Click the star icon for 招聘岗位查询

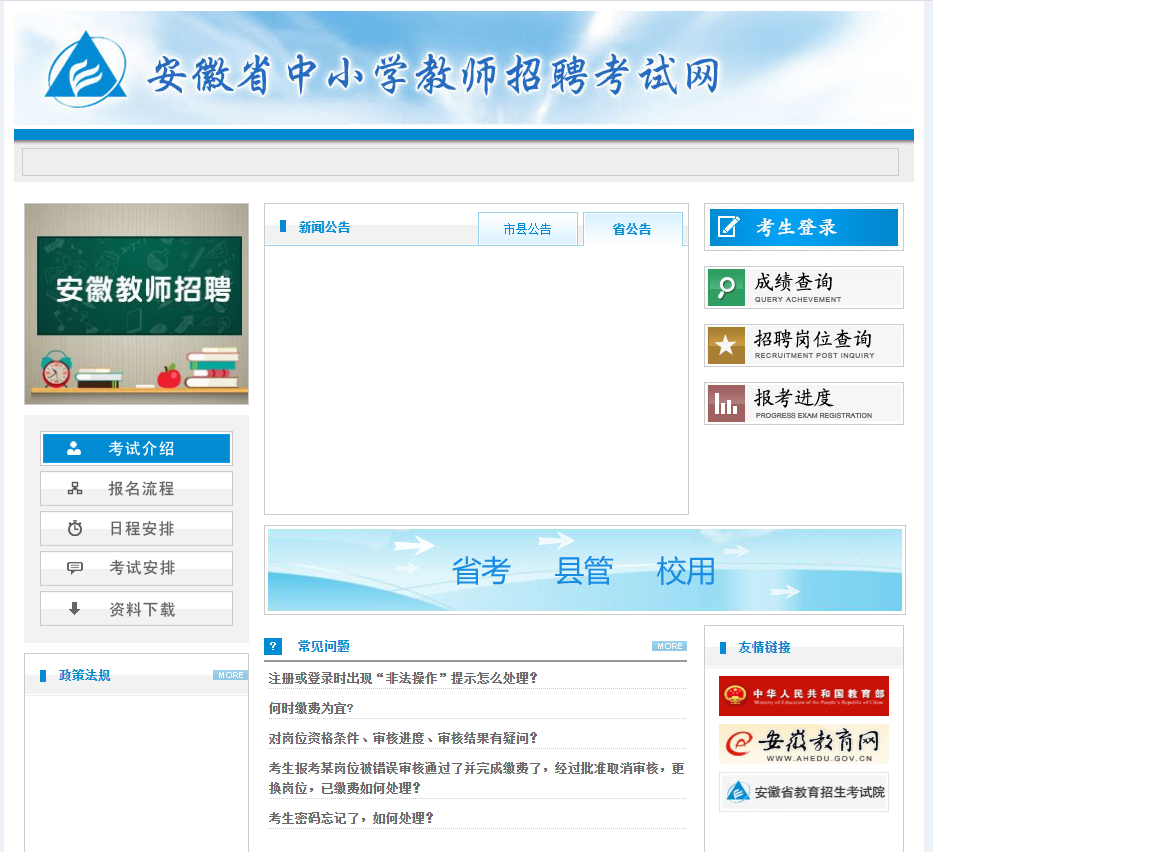point(726,345)
